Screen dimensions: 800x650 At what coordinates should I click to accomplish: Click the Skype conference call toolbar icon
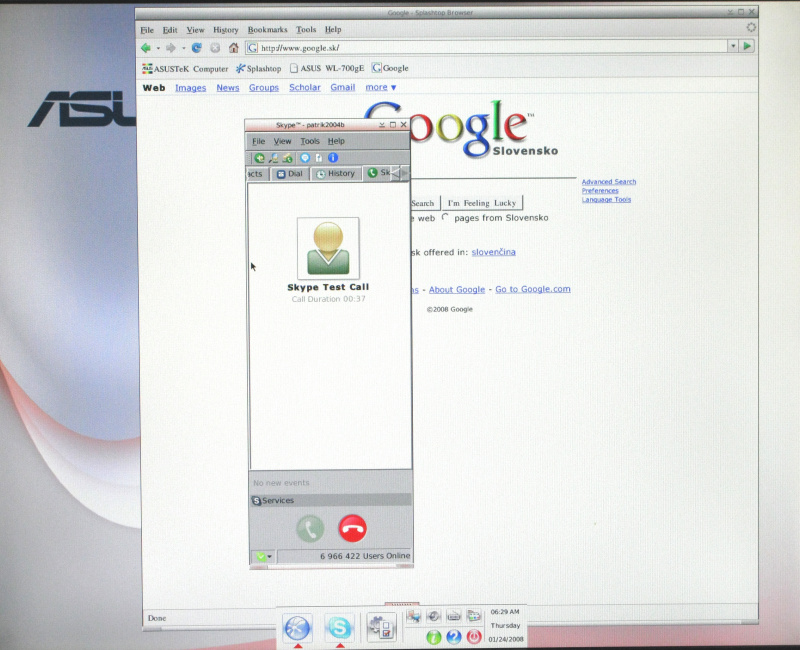click(288, 158)
